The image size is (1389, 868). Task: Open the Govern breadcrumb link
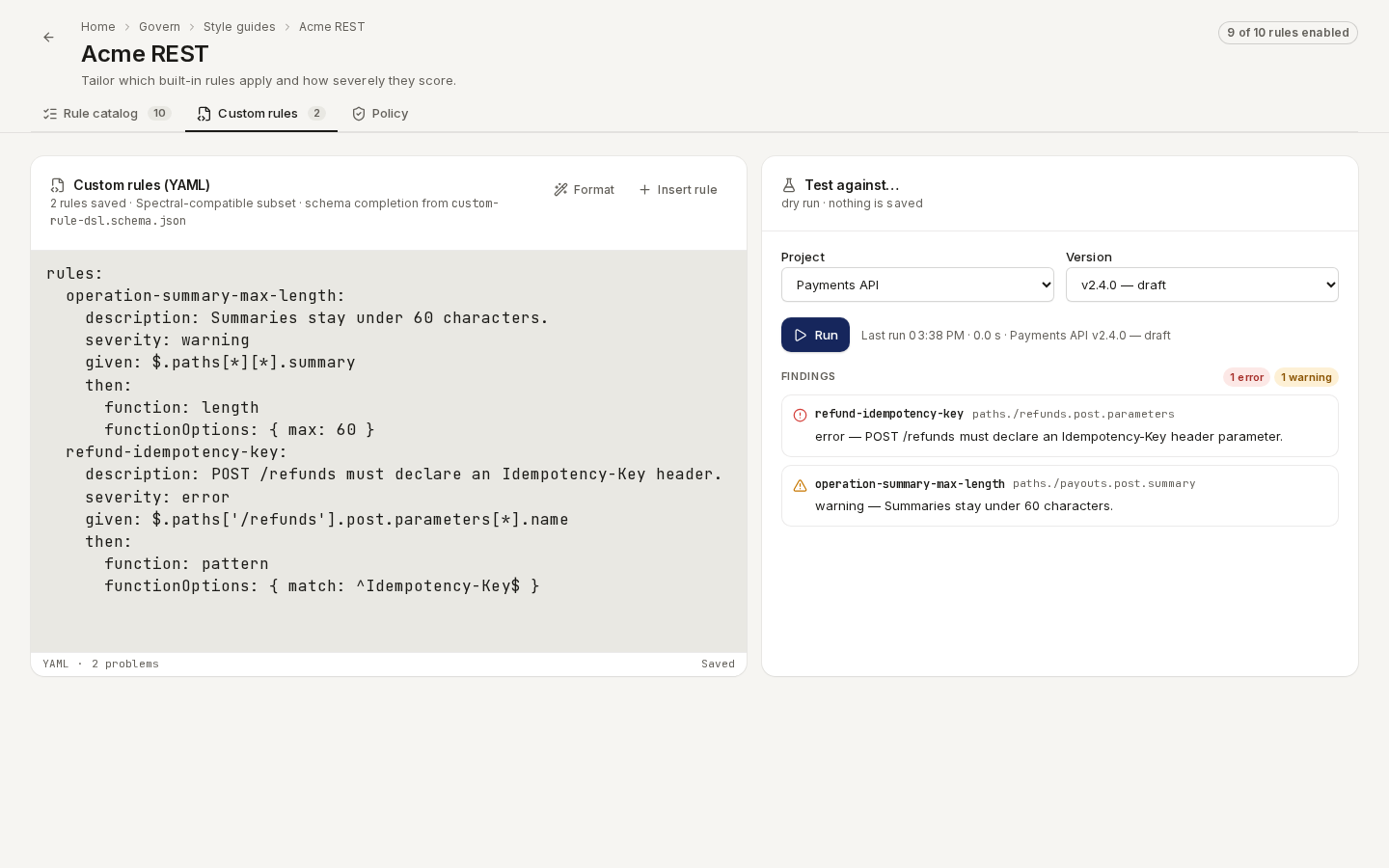coord(159,27)
